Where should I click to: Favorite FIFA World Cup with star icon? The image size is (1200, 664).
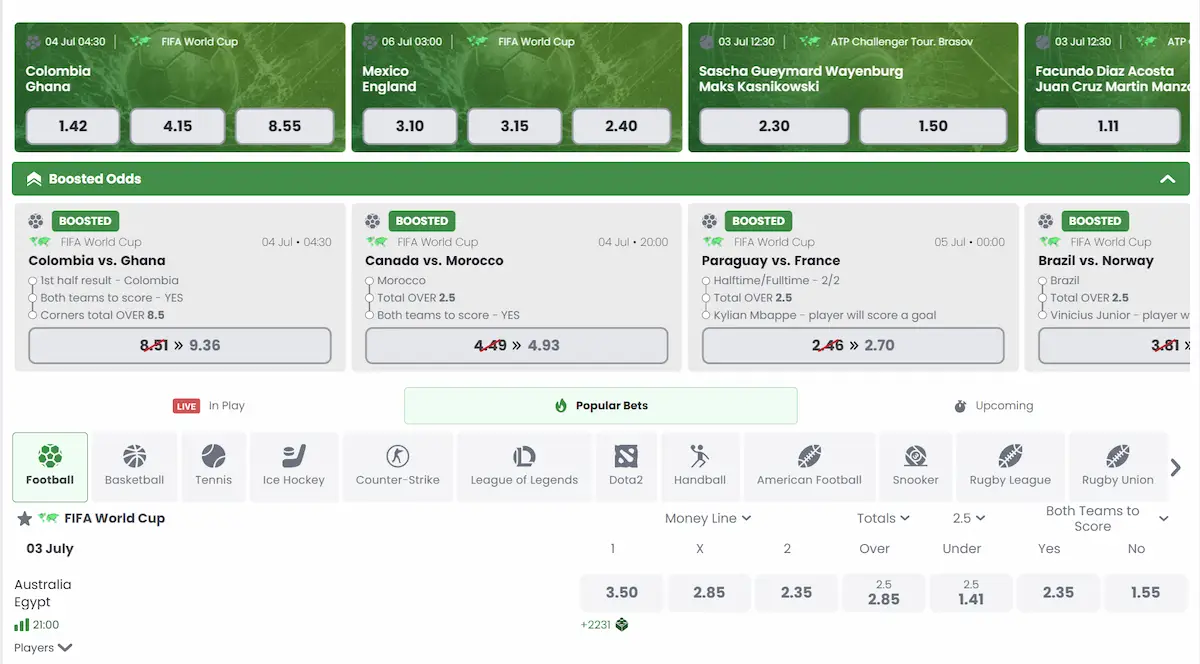25,518
